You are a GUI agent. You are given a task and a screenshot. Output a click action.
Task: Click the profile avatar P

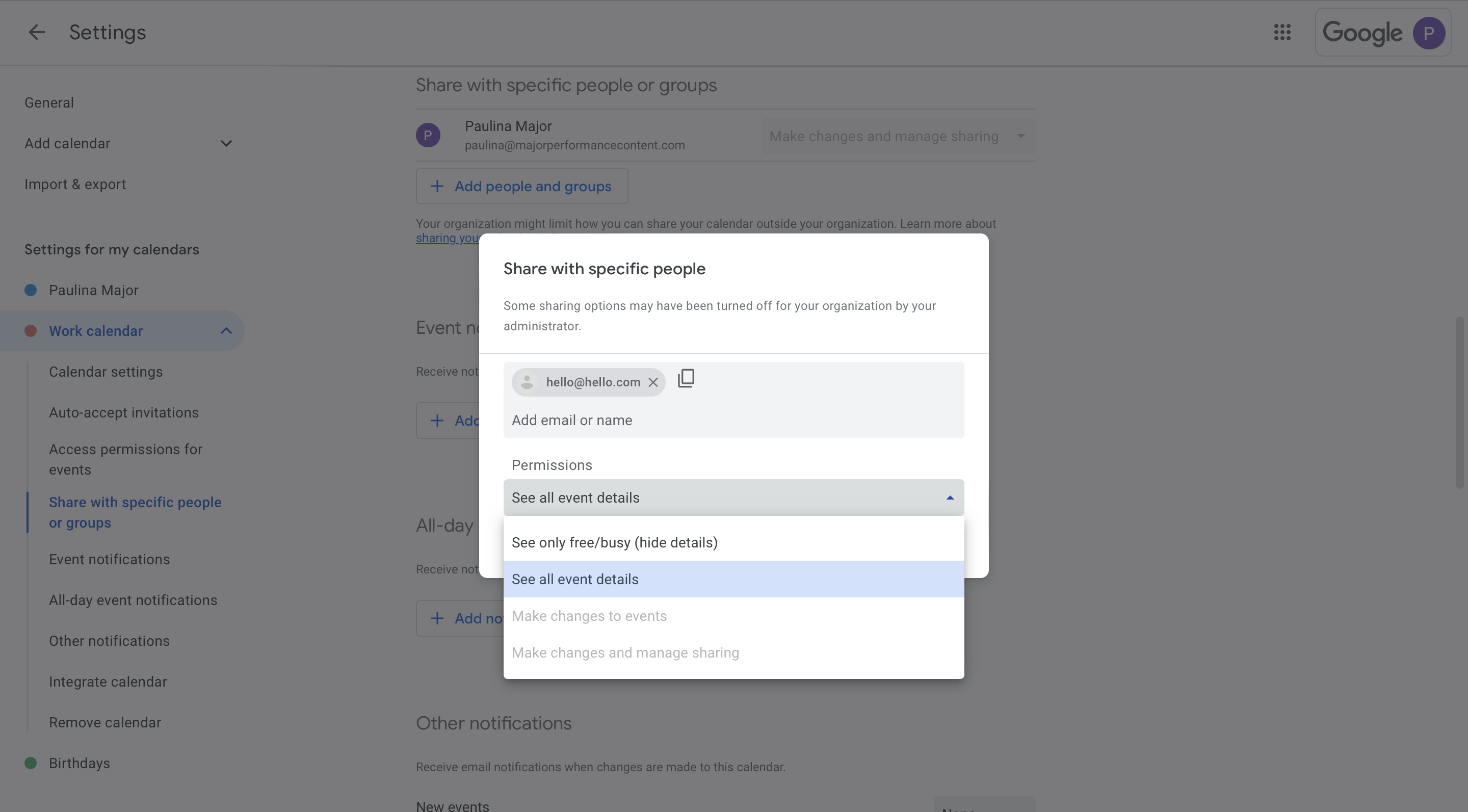(x=1428, y=33)
